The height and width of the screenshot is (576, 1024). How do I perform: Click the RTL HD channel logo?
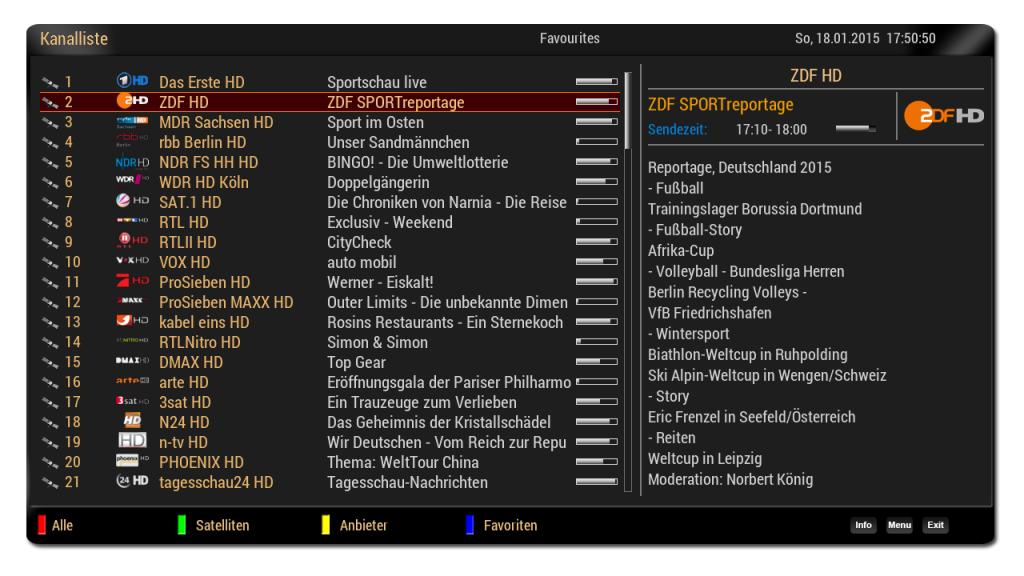(132, 221)
